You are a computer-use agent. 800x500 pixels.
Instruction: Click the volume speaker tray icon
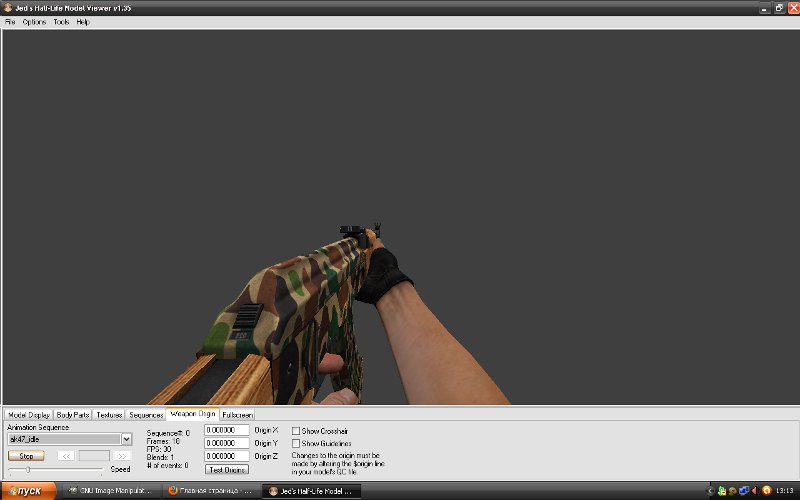755,491
